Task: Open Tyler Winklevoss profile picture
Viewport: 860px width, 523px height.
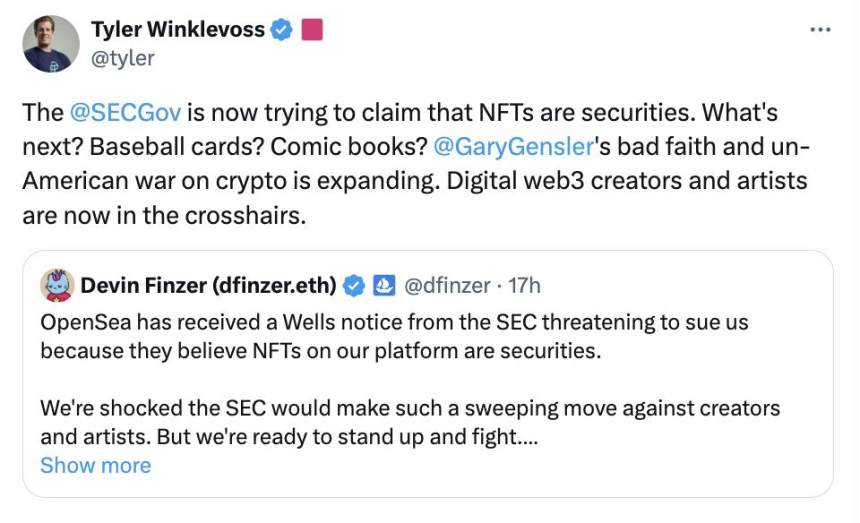Action: 51,44
